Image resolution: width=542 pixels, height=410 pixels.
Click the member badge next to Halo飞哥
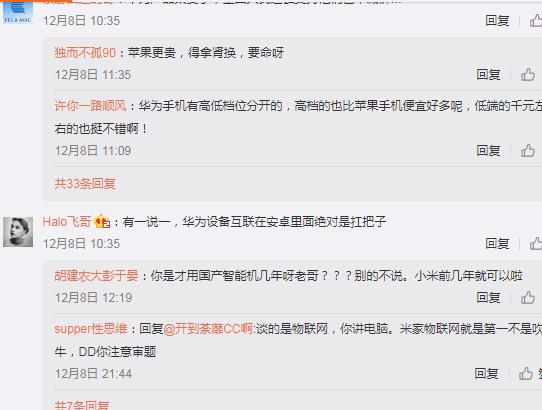coord(102,221)
